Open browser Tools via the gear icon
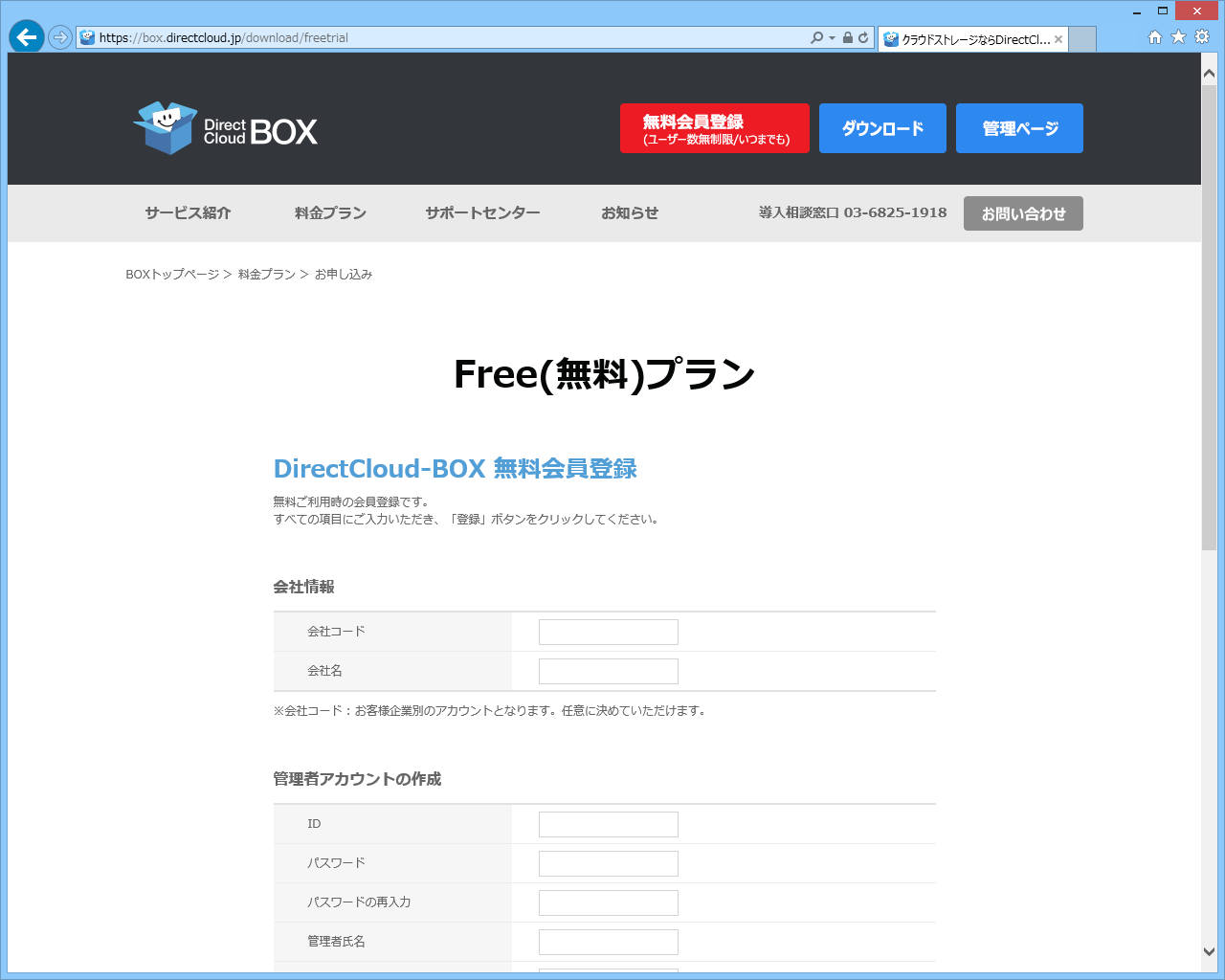Image resolution: width=1225 pixels, height=980 pixels. click(1201, 38)
